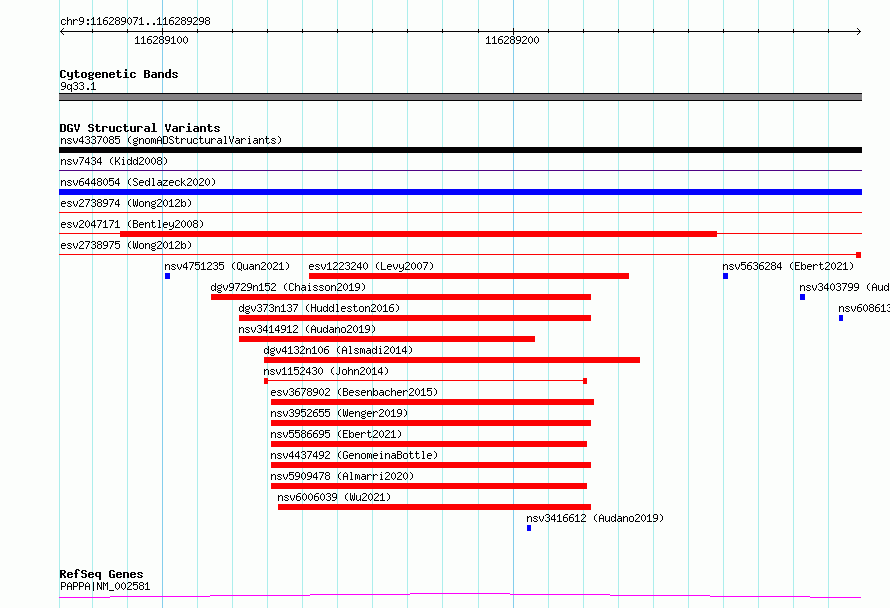Click the chr9:116289071..116289298 coordinate label
The width and height of the screenshot is (890, 608).
(x=135, y=22)
